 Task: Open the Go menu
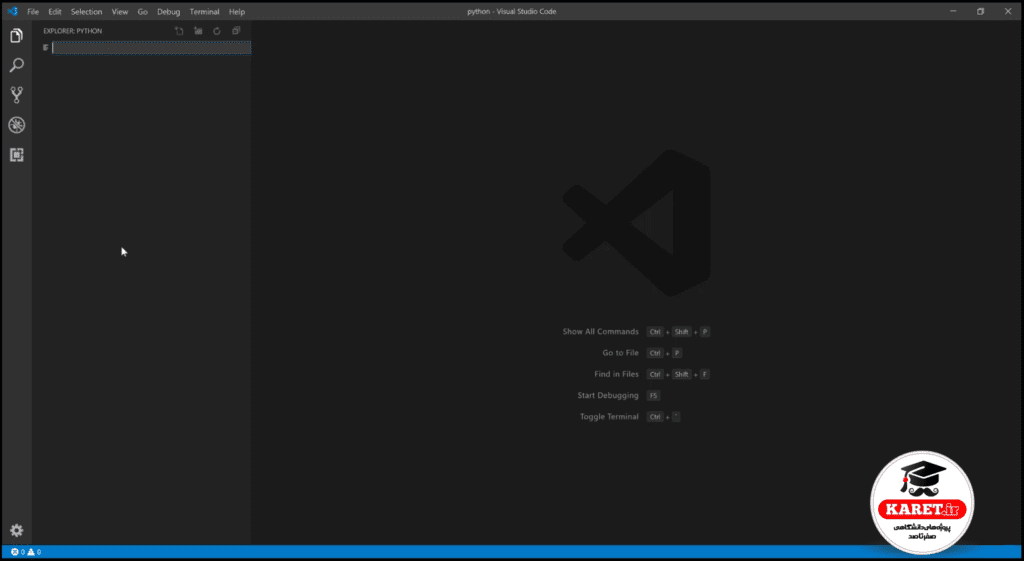point(142,12)
